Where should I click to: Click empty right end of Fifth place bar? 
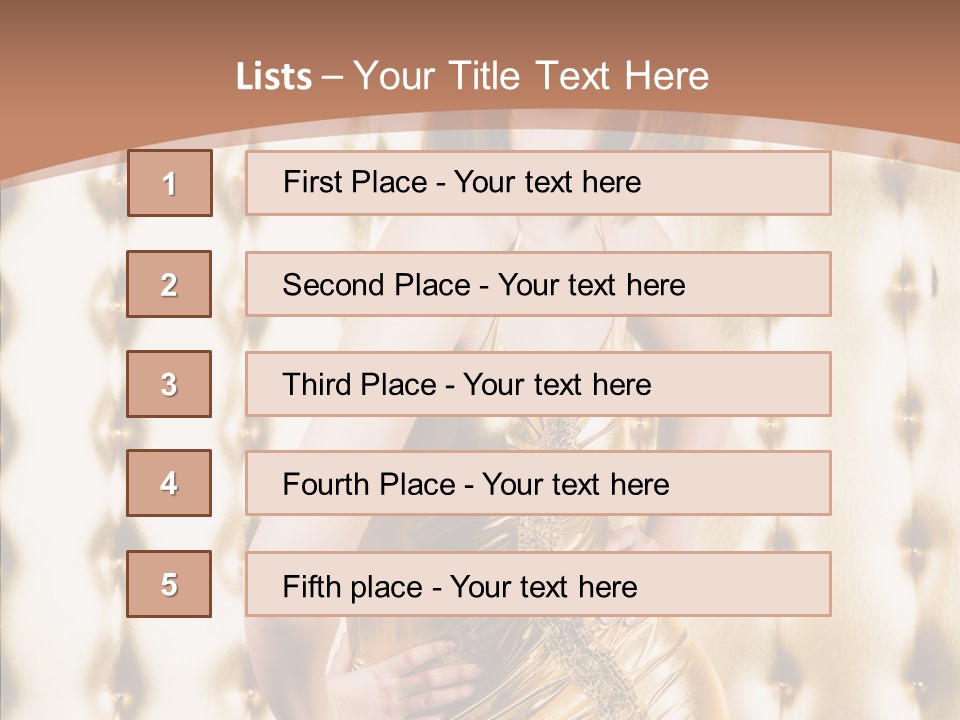[x=760, y=584]
